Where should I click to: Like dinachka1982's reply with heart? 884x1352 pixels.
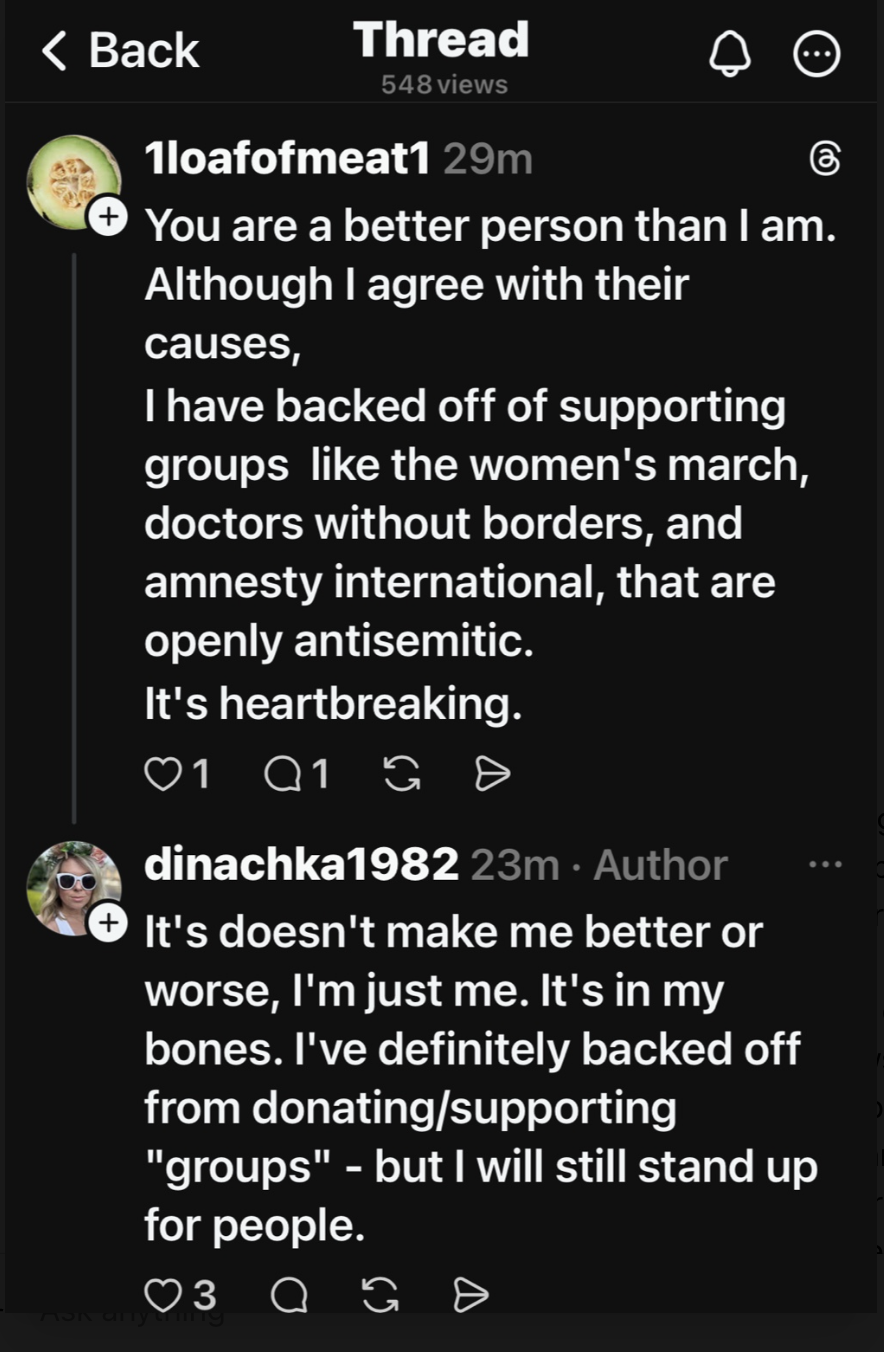click(162, 1295)
